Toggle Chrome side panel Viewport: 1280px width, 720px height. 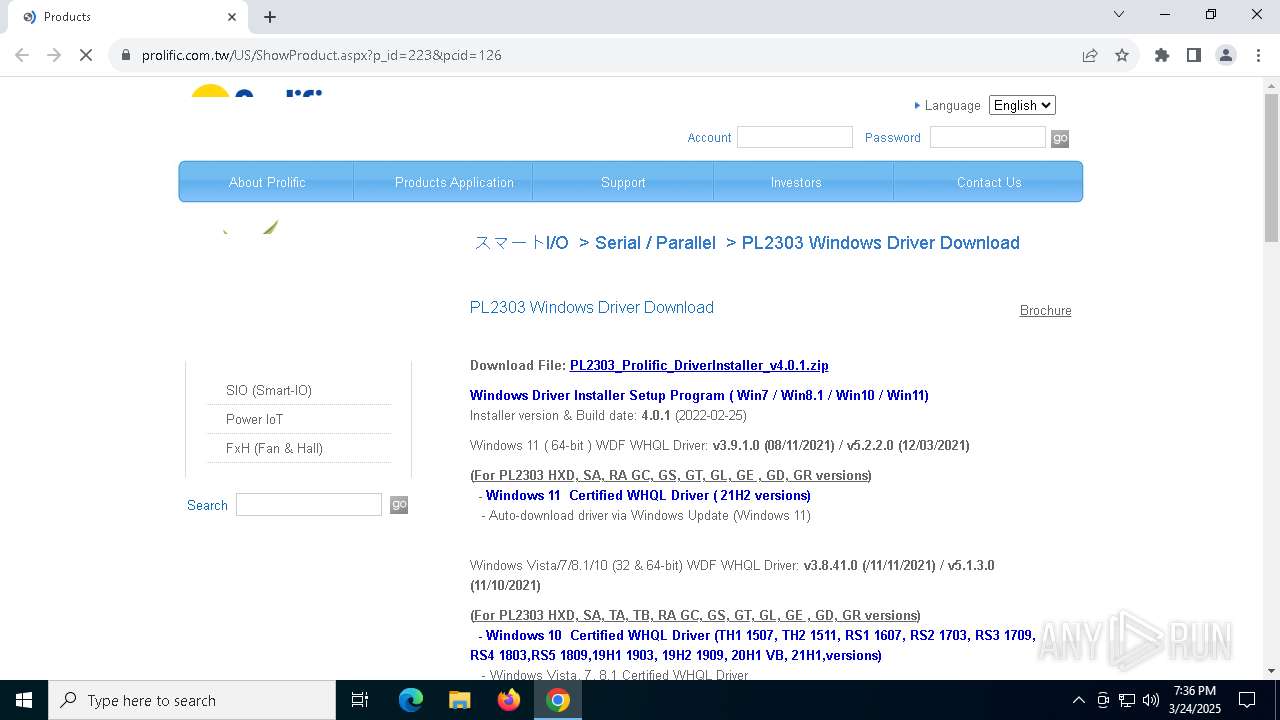click(x=1194, y=55)
